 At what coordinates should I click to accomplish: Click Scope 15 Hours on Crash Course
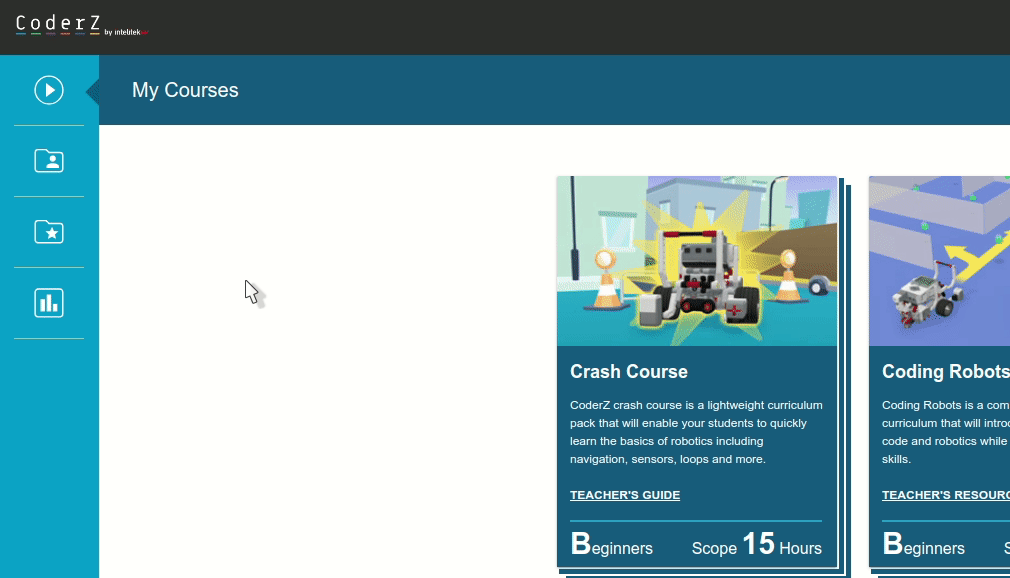pos(757,544)
